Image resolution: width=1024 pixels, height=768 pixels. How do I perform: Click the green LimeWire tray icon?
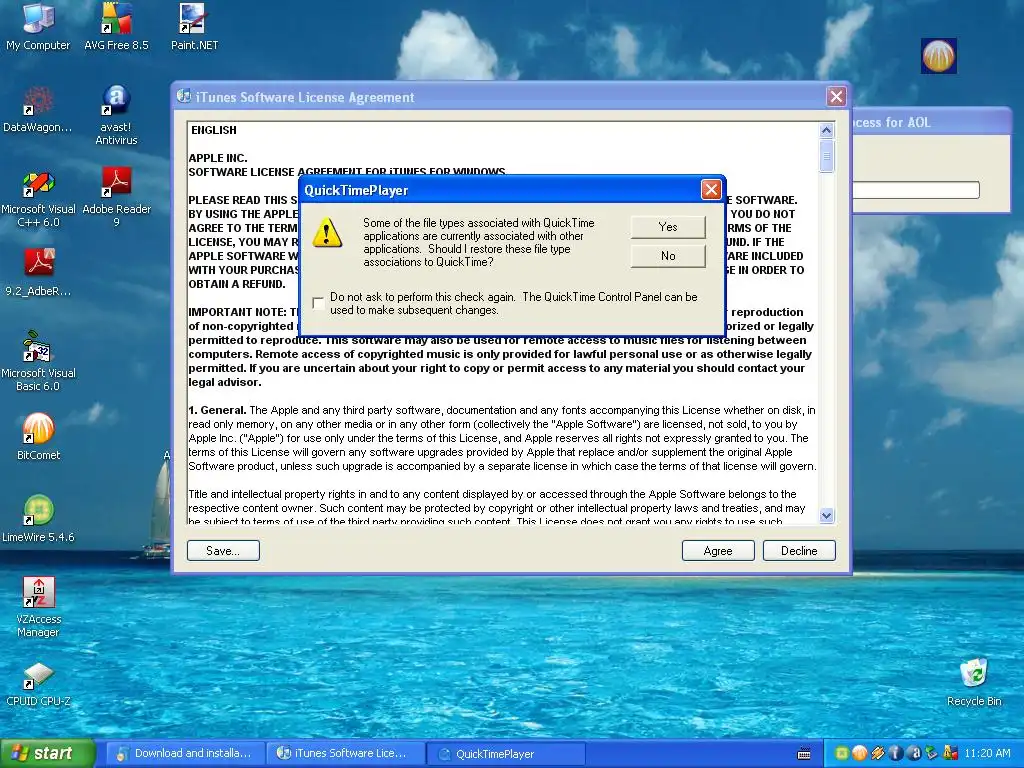pos(842,753)
